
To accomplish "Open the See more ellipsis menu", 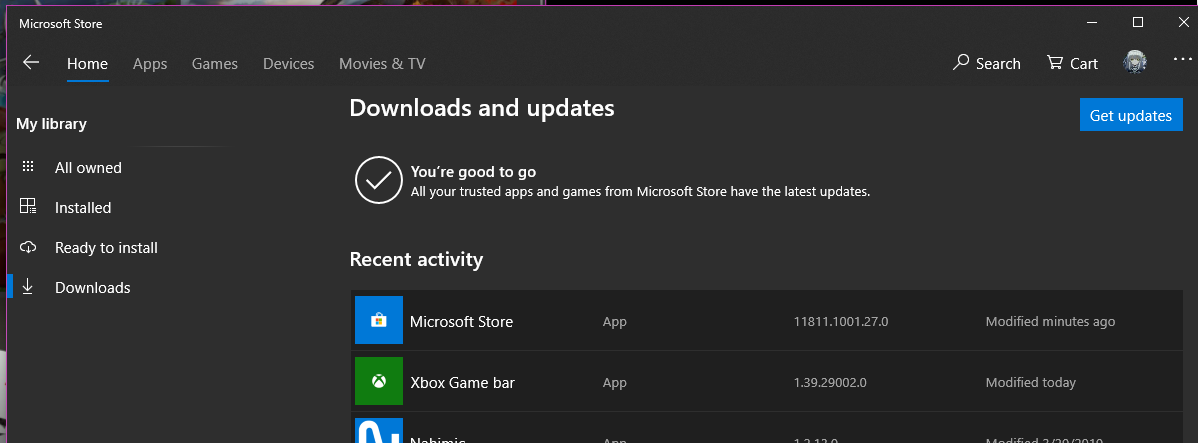I will pyautogui.click(x=1181, y=59).
